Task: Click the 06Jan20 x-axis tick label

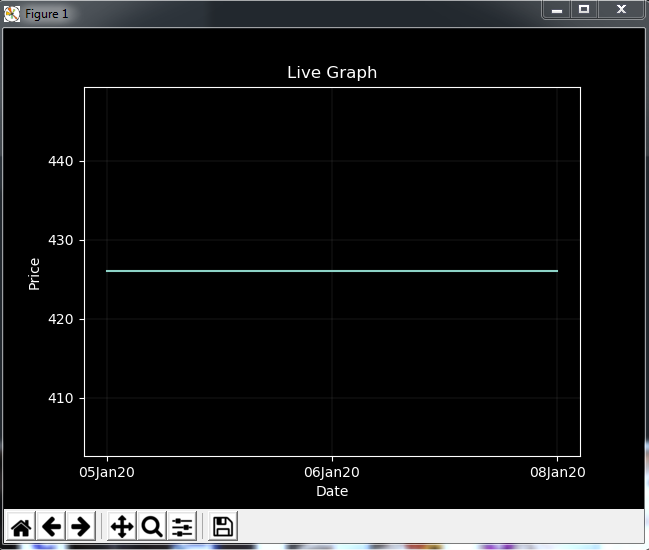Action: pos(332,472)
